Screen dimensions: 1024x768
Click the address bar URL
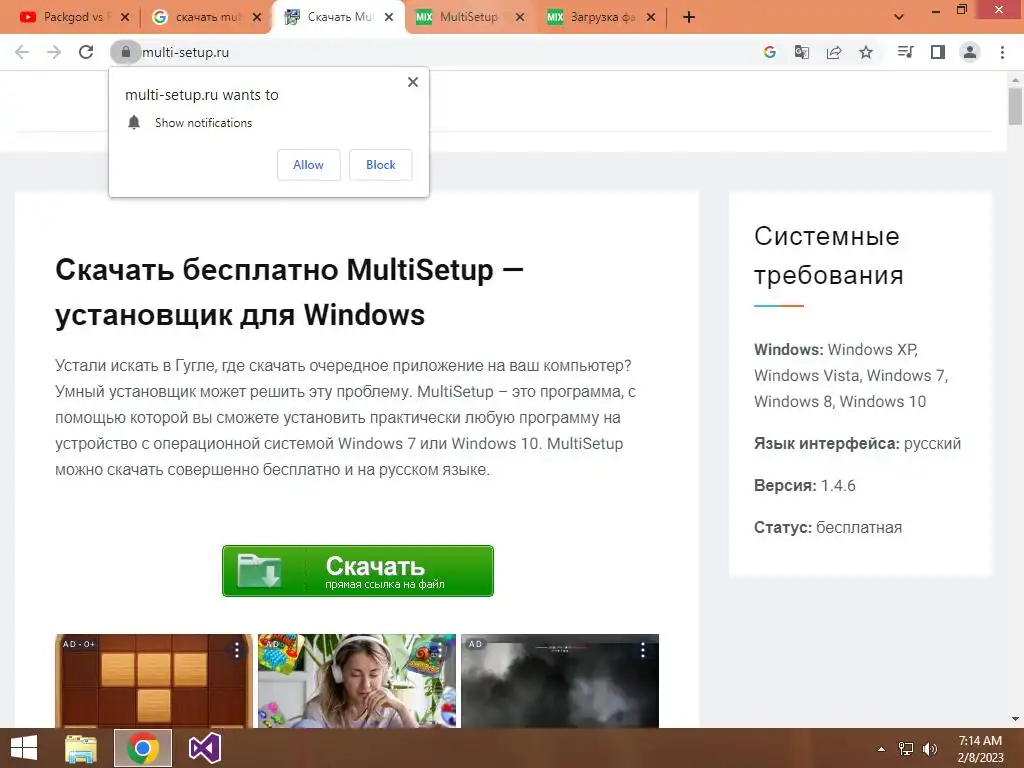(x=185, y=52)
